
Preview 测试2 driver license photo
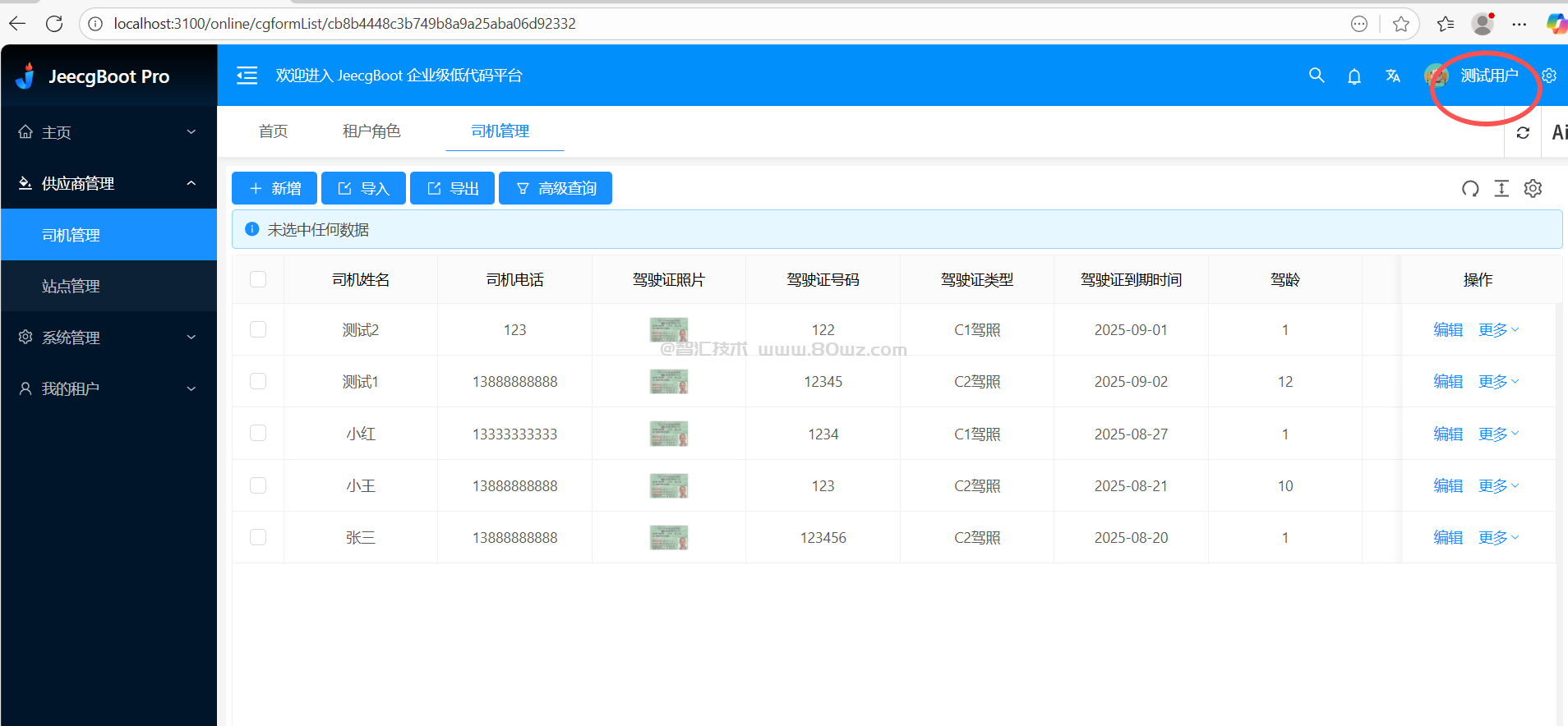669,329
